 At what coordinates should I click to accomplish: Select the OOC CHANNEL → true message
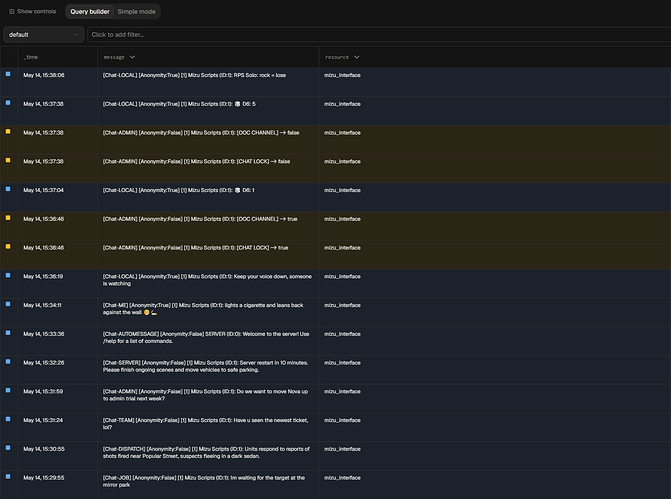pyautogui.click(x=200, y=219)
